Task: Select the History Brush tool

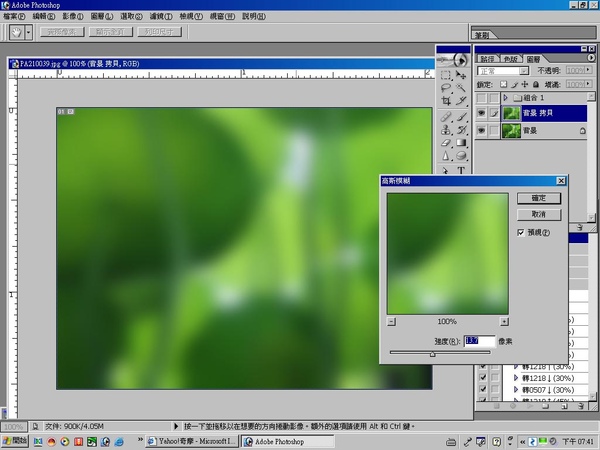Action: click(461, 130)
